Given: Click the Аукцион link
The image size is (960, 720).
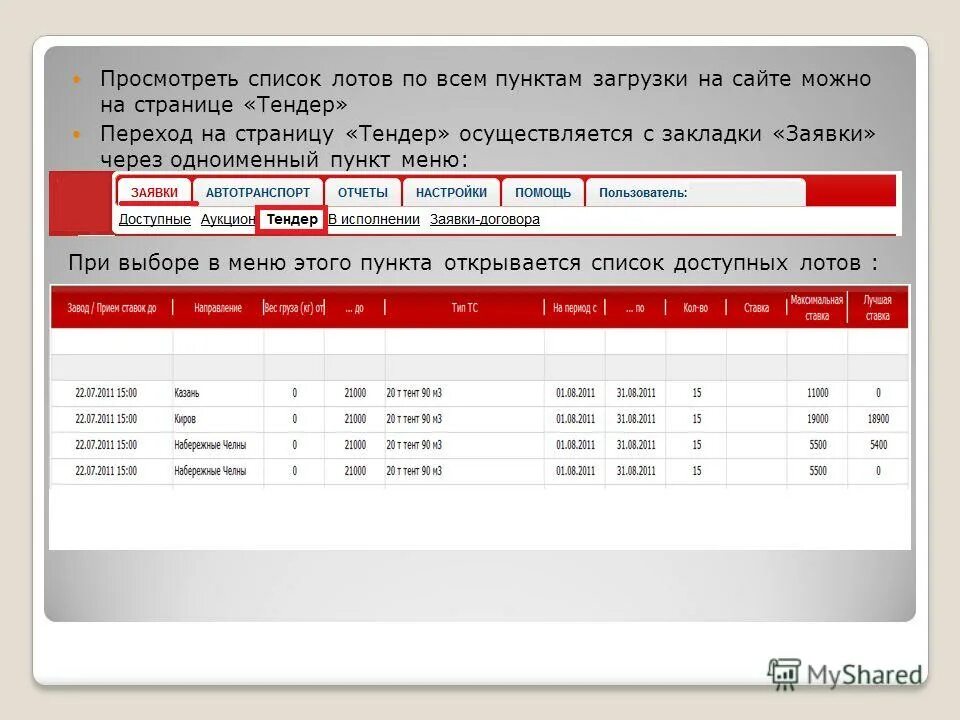Looking at the screenshot, I should (227, 219).
